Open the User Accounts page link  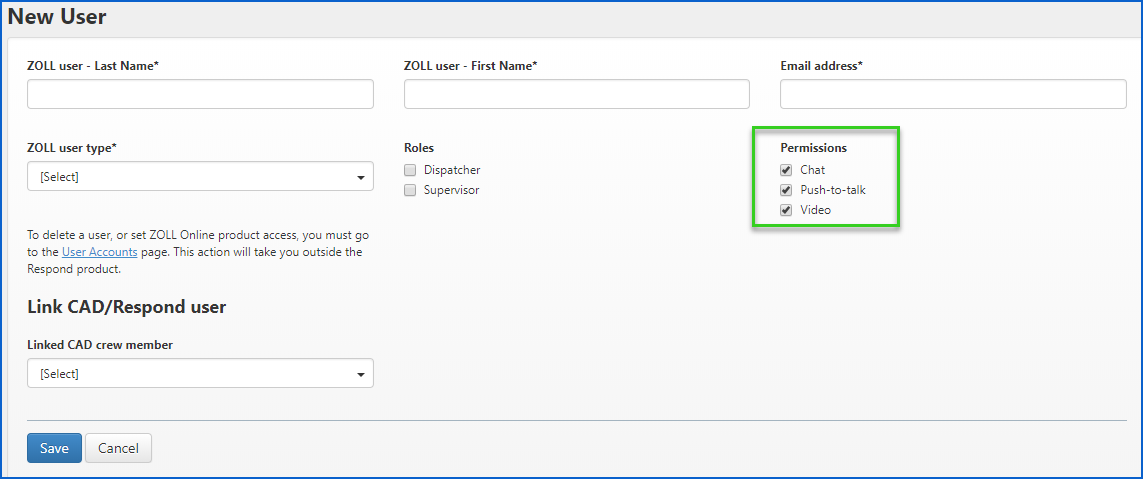click(x=99, y=252)
